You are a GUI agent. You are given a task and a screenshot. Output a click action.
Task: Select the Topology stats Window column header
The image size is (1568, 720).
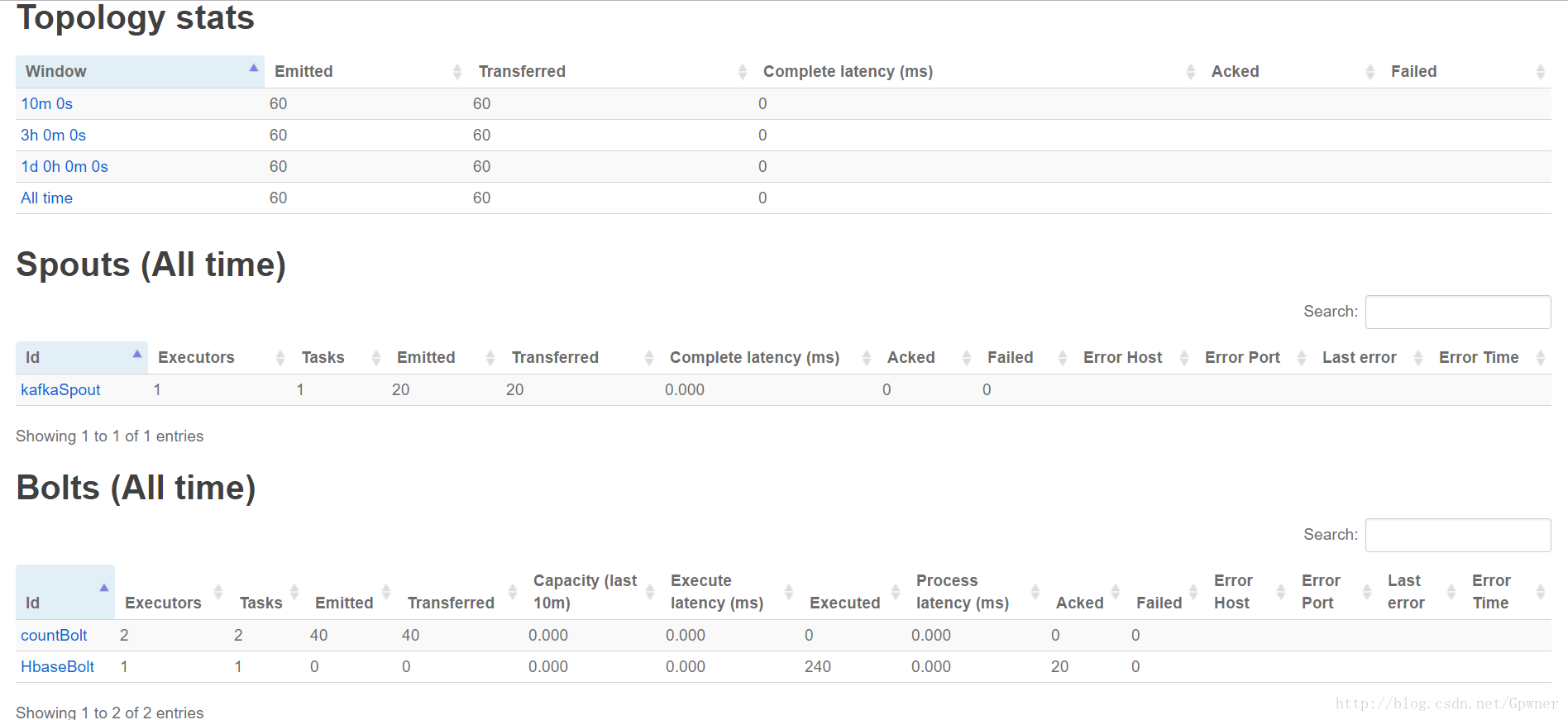coord(140,72)
